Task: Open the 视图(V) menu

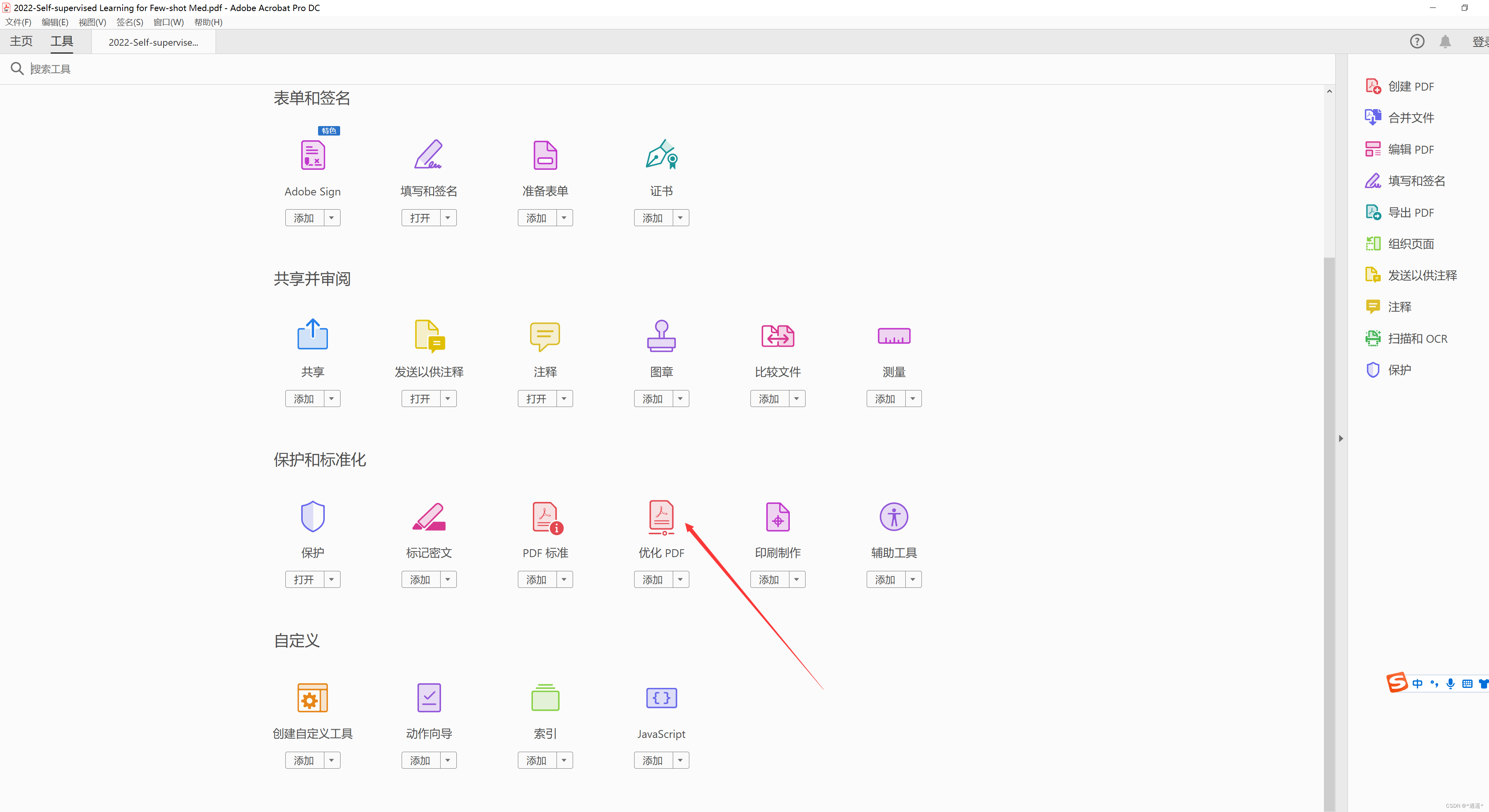Action: (x=92, y=22)
